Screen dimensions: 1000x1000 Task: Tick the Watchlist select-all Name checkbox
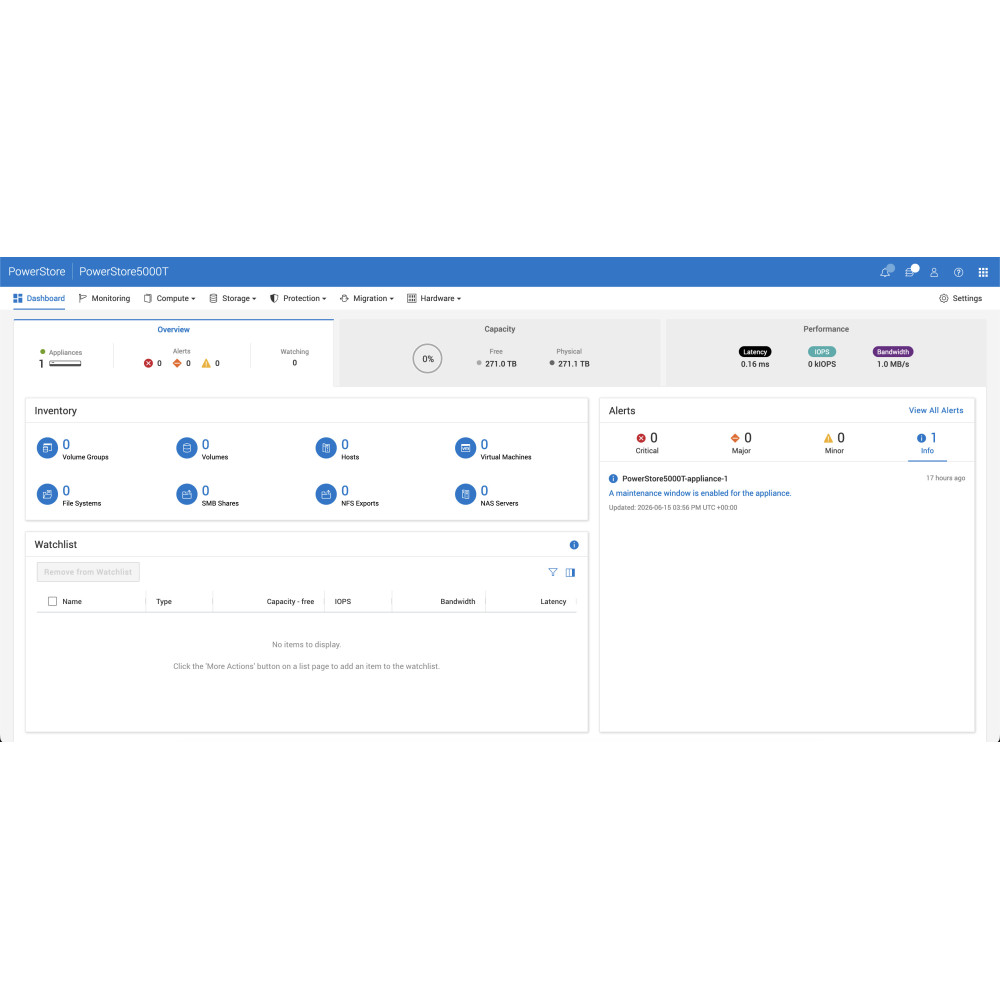(x=52, y=601)
